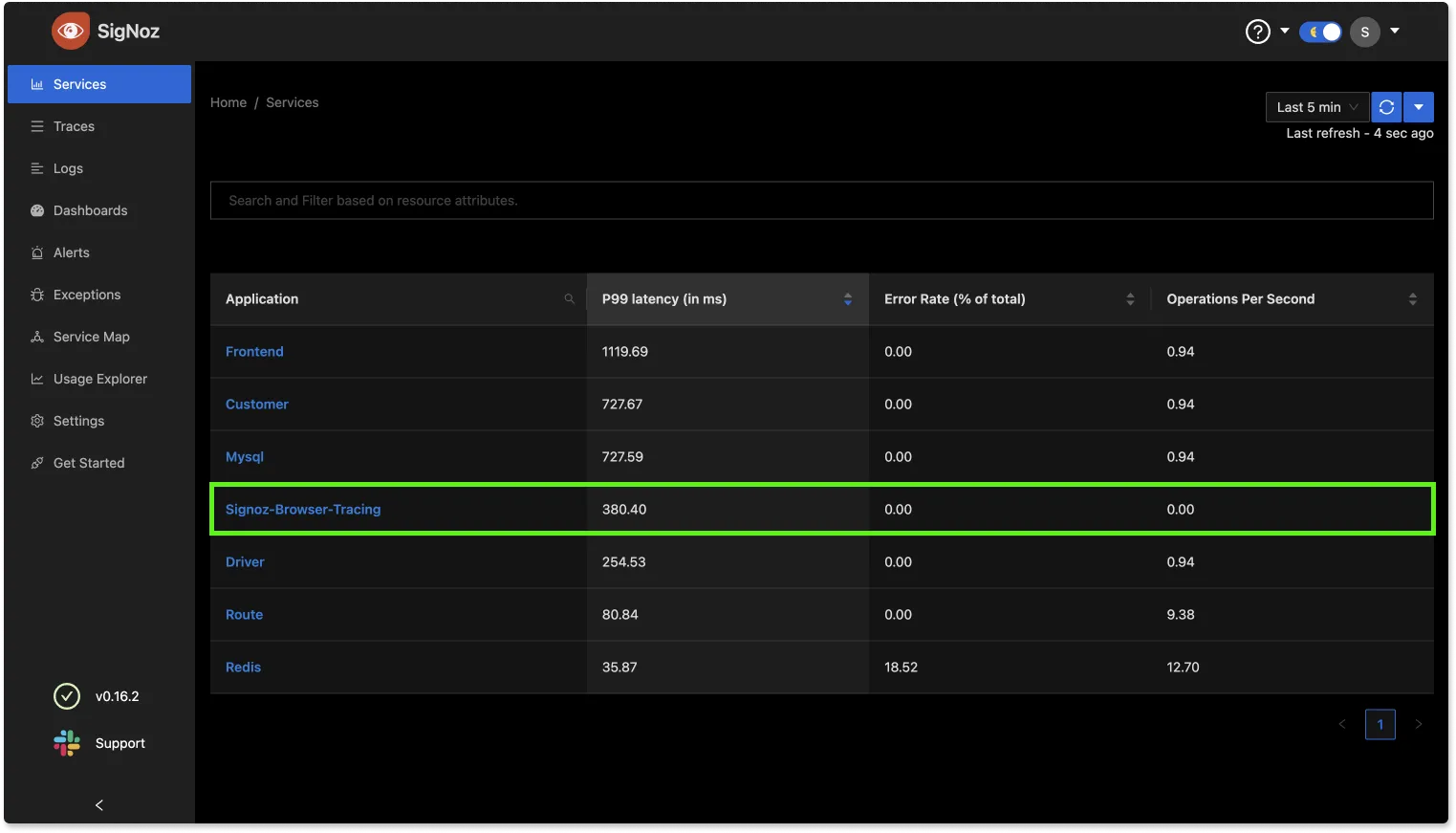Open the help question mark icon
The height and width of the screenshot is (833, 1456).
(x=1257, y=32)
